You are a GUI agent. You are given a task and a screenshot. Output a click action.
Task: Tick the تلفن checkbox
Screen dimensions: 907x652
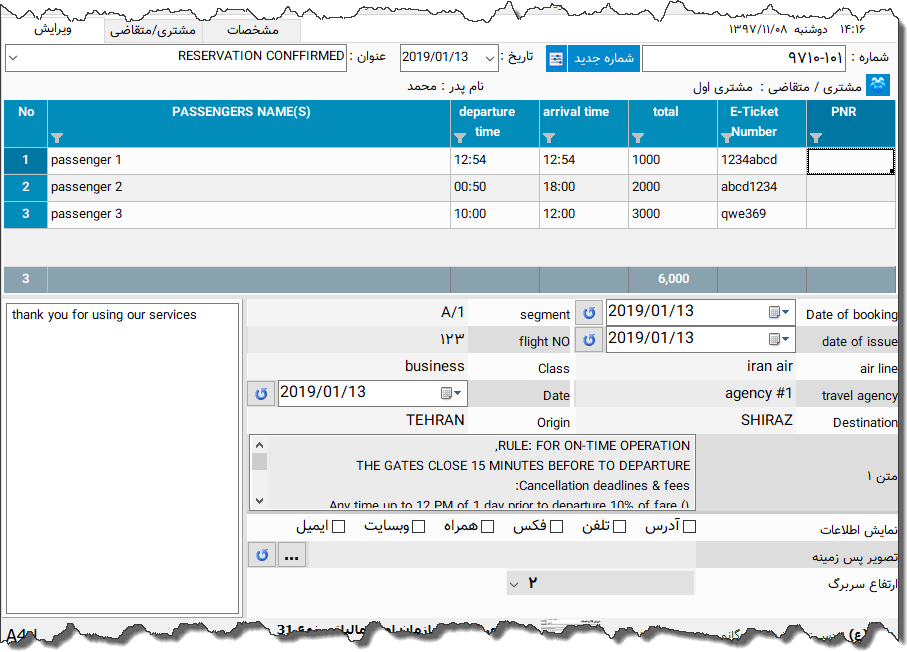[619, 526]
